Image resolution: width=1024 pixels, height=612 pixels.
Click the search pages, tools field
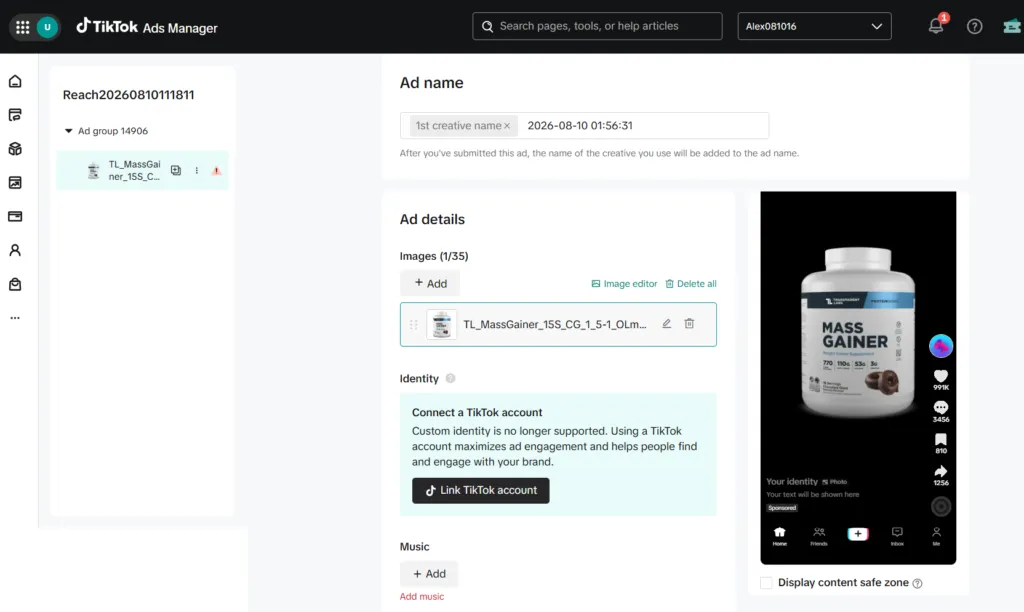click(597, 26)
